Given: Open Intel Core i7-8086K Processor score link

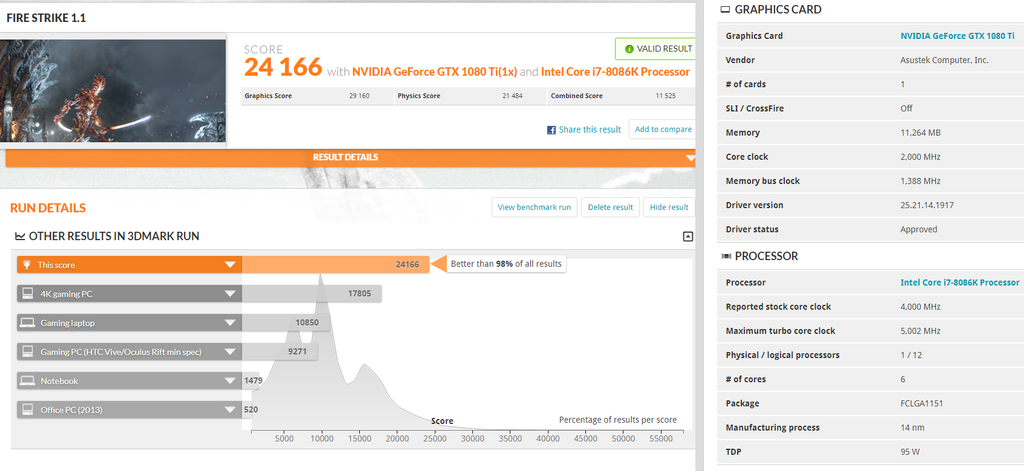Looking at the screenshot, I should pyautogui.click(x=615, y=72).
